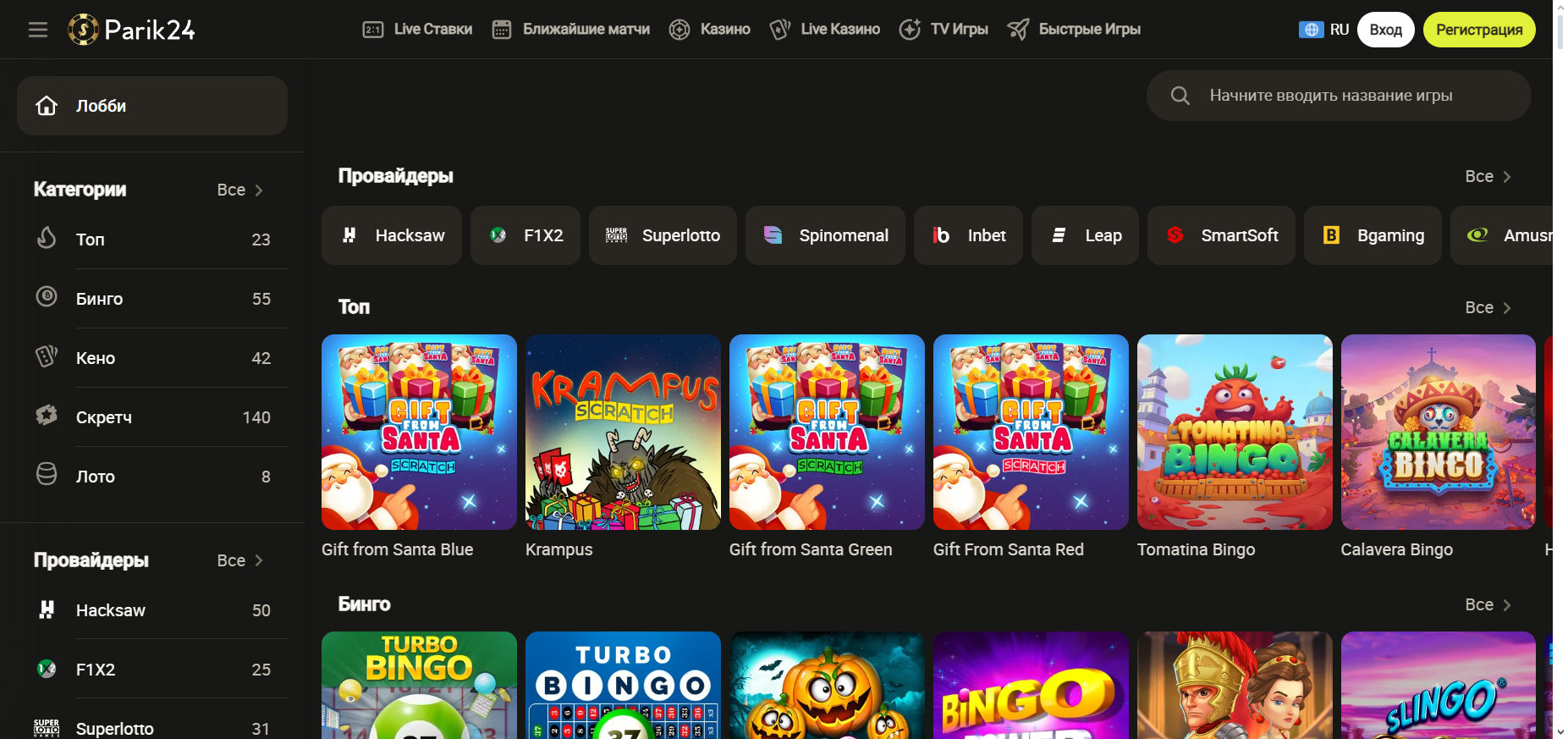Click the Live Казино cards icon
Viewport: 1568px width, 739px height.
780,30
